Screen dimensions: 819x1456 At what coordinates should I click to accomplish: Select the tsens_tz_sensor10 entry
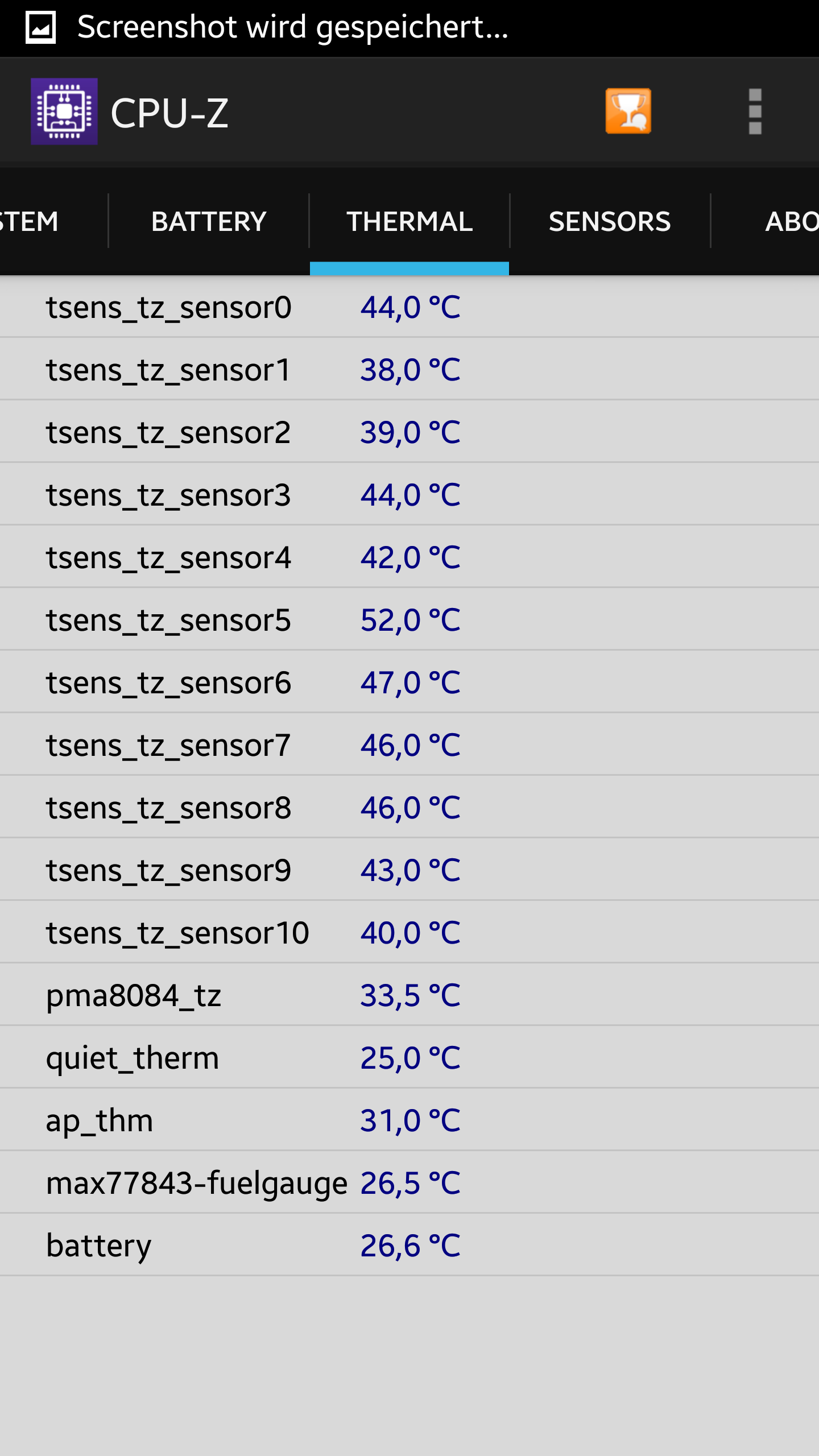click(409, 933)
